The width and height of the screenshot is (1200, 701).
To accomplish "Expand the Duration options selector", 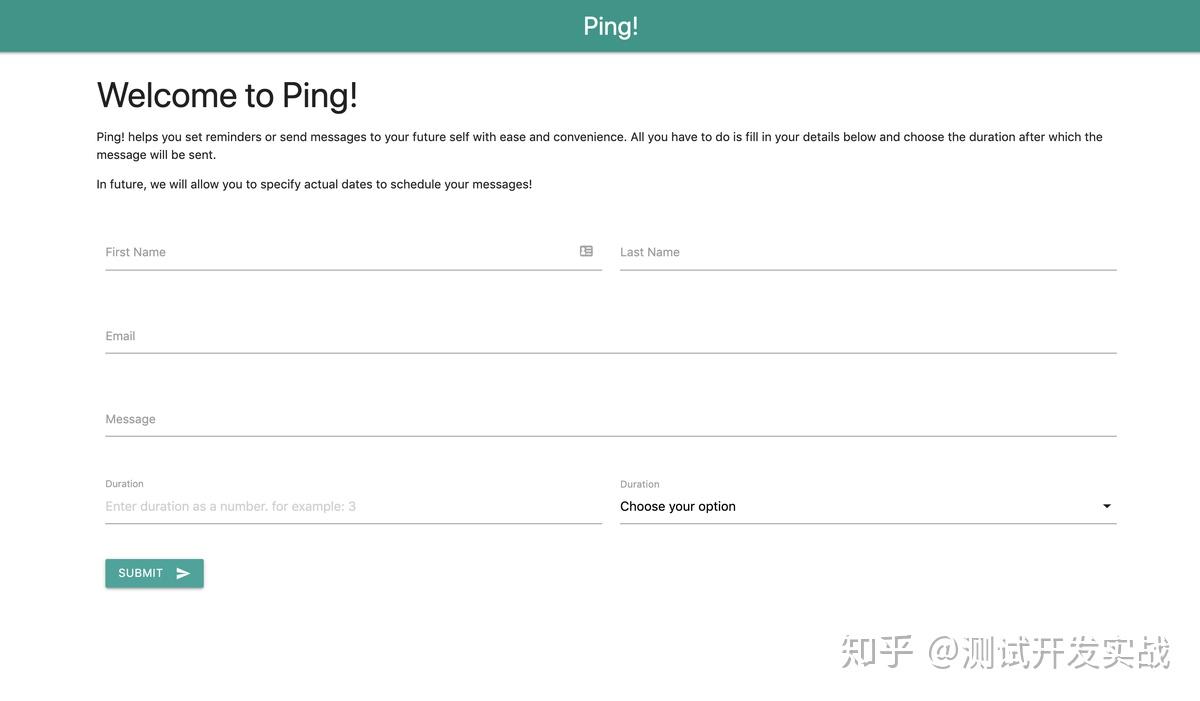I will point(866,506).
